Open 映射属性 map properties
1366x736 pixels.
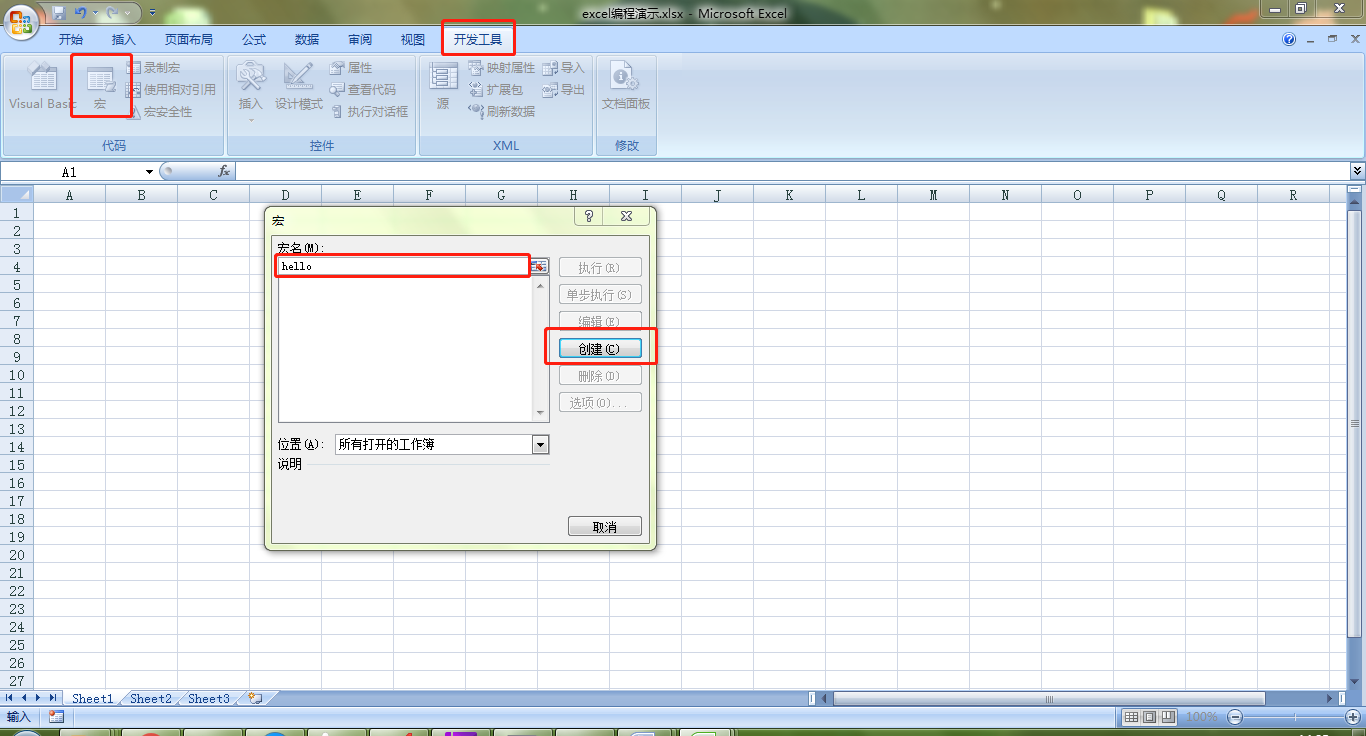point(502,68)
